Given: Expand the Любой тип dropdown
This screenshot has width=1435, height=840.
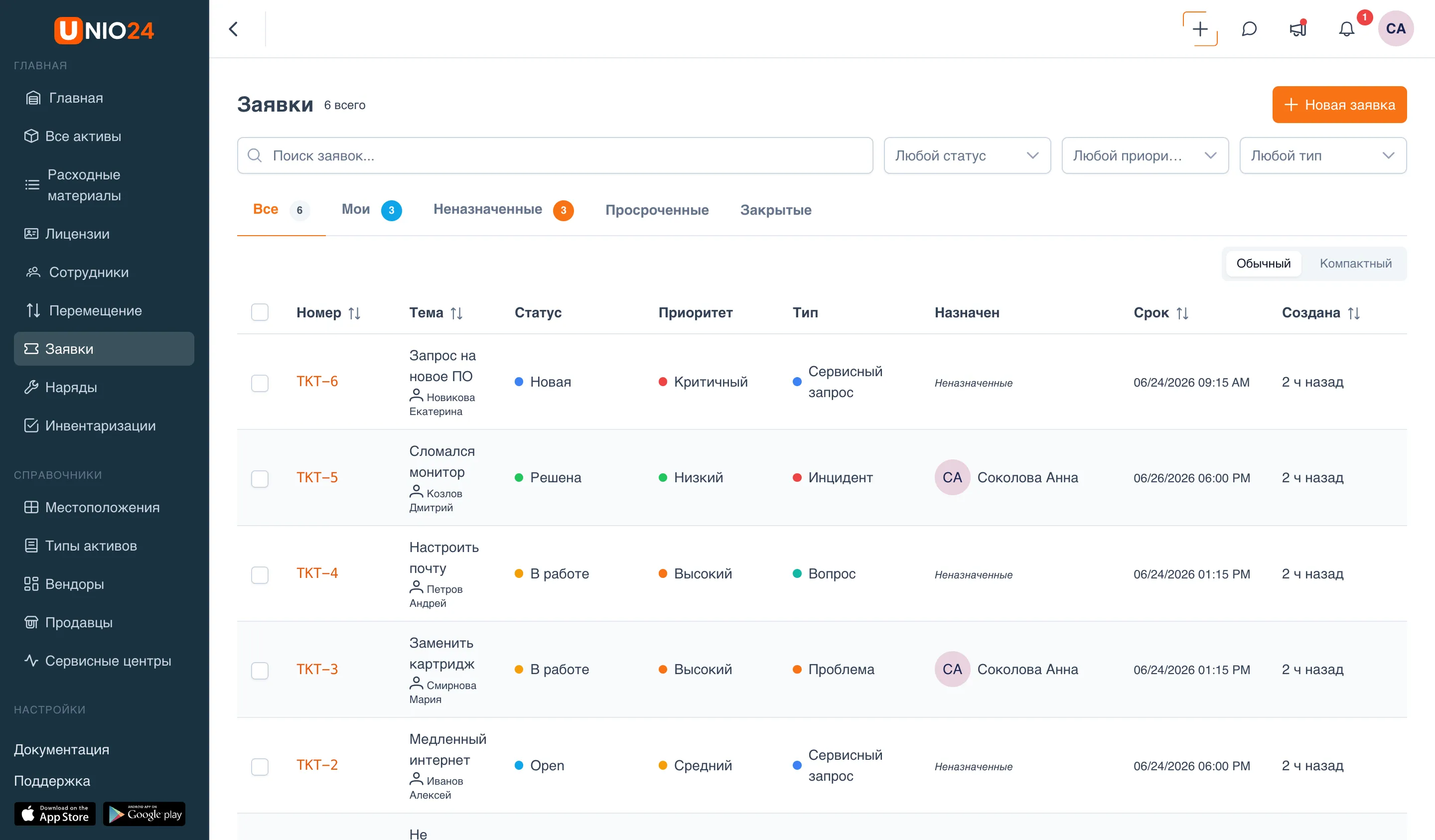Looking at the screenshot, I should coord(1323,155).
